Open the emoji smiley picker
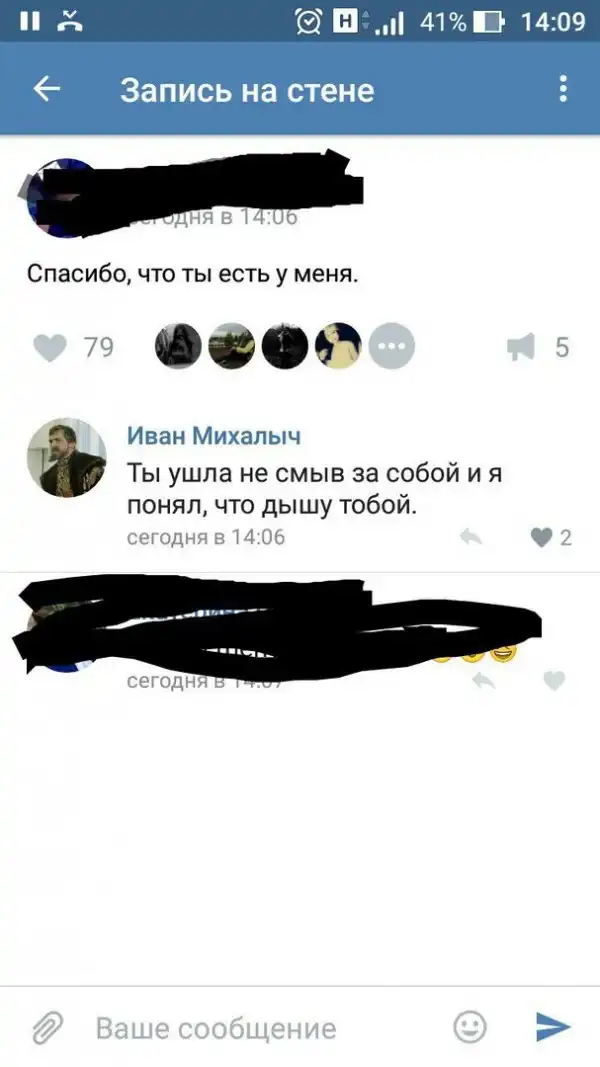This screenshot has height=1067, width=600. 470,1027
